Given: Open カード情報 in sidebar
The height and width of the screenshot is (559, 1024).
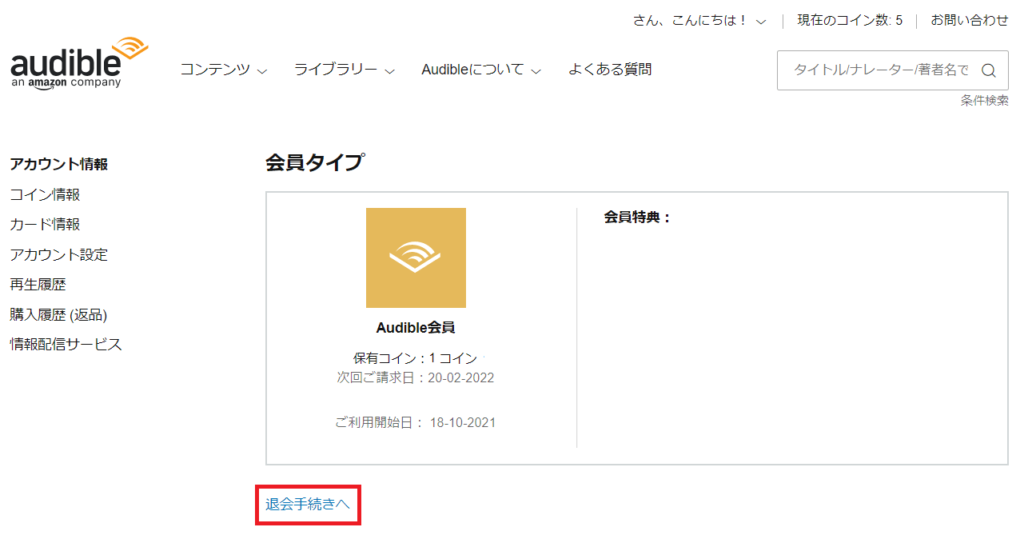Looking at the screenshot, I should tap(44, 224).
